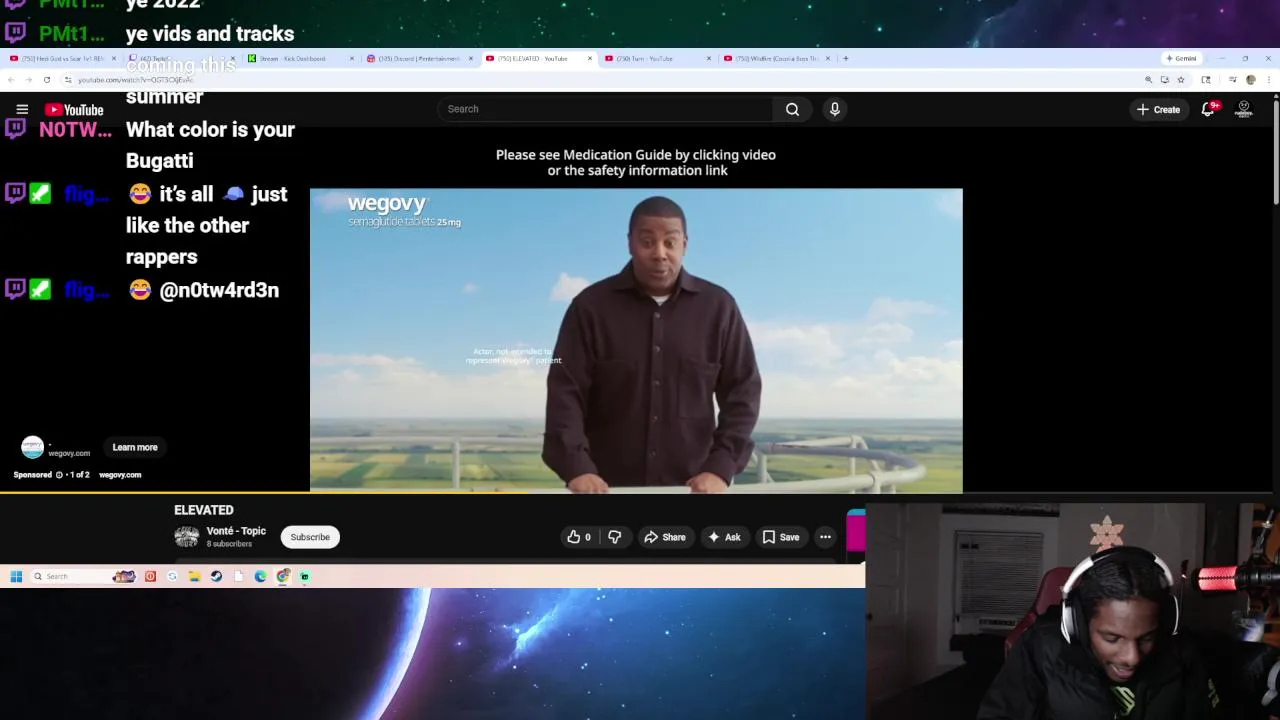Image resolution: width=1280 pixels, height=720 pixels.
Task: Save the video to a playlist
Action: (x=781, y=537)
